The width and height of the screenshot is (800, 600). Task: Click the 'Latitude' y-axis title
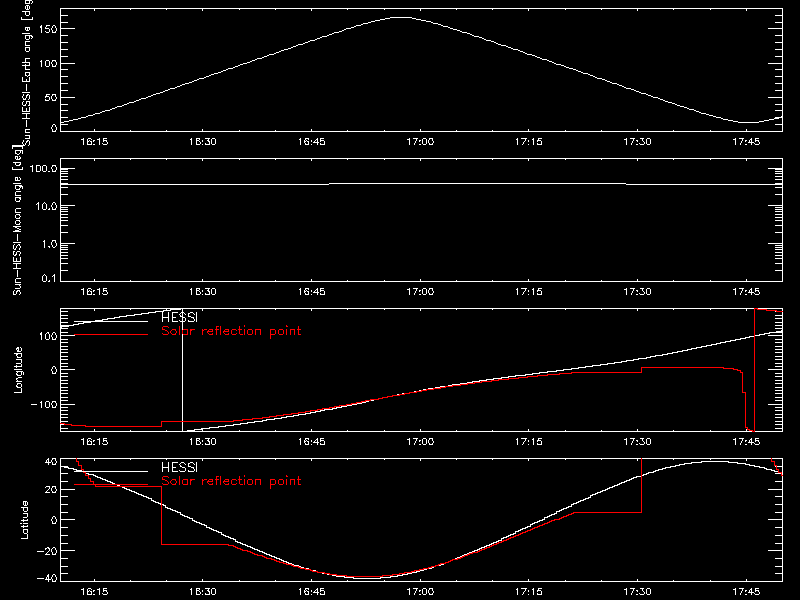tap(24, 520)
